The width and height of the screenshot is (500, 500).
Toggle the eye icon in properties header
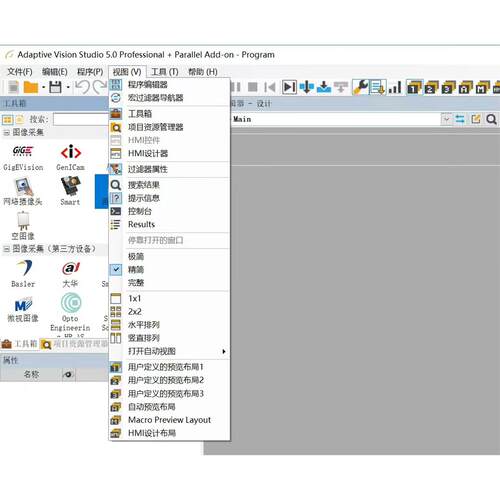coord(68,374)
